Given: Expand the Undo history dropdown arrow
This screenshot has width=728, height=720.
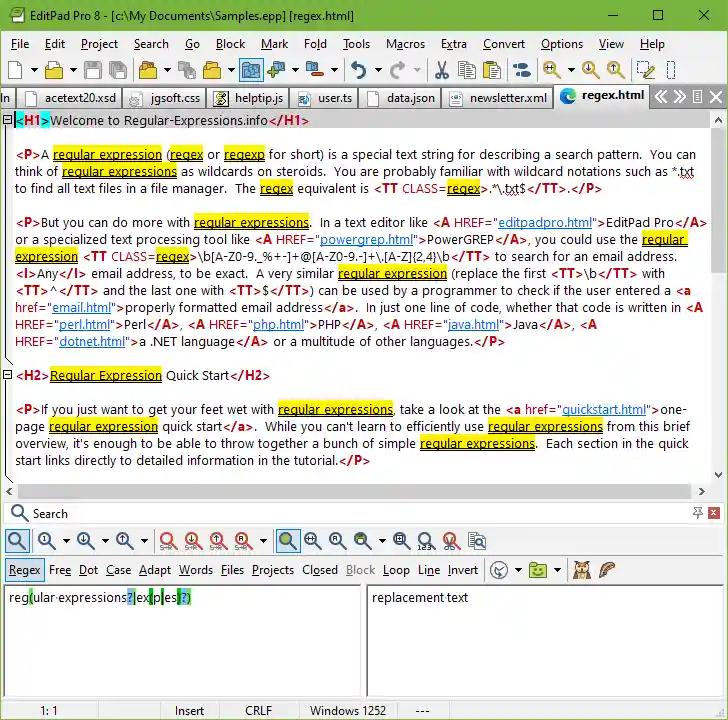Looking at the screenshot, I should [x=378, y=70].
